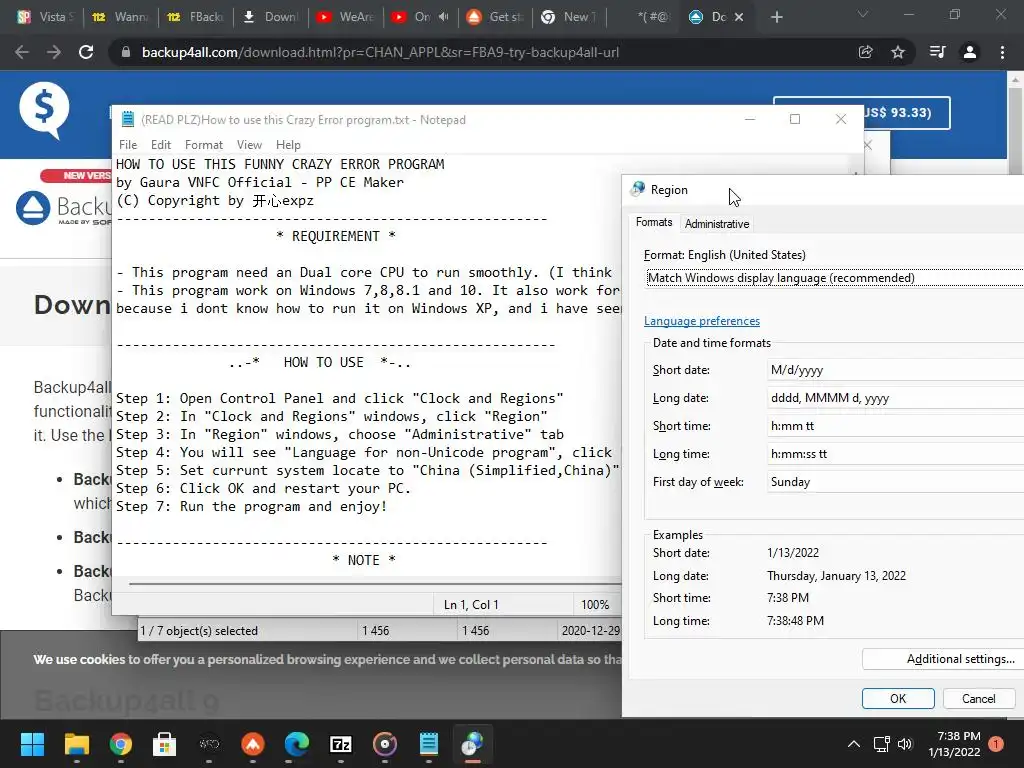Open Windows Start menu
Viewport: 1024px width, 768px height.
32,744
